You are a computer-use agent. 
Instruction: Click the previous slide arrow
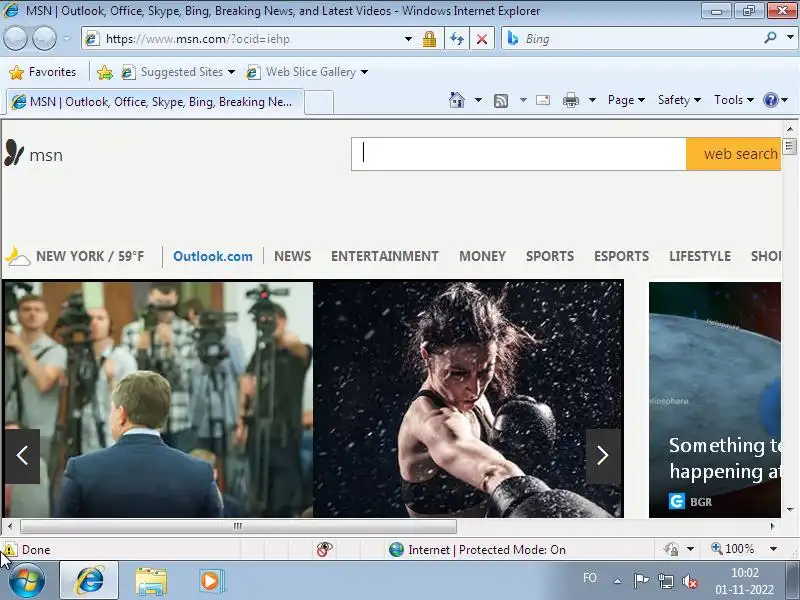pyautogui.click(x=22, y=456)
